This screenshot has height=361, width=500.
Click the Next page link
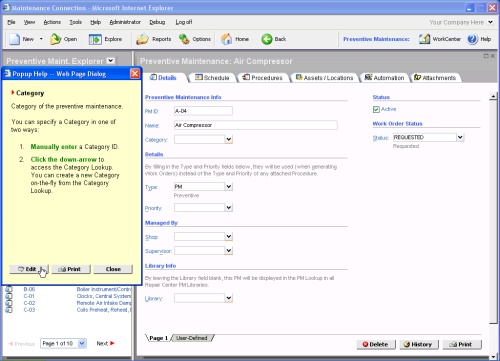point(105,343)
